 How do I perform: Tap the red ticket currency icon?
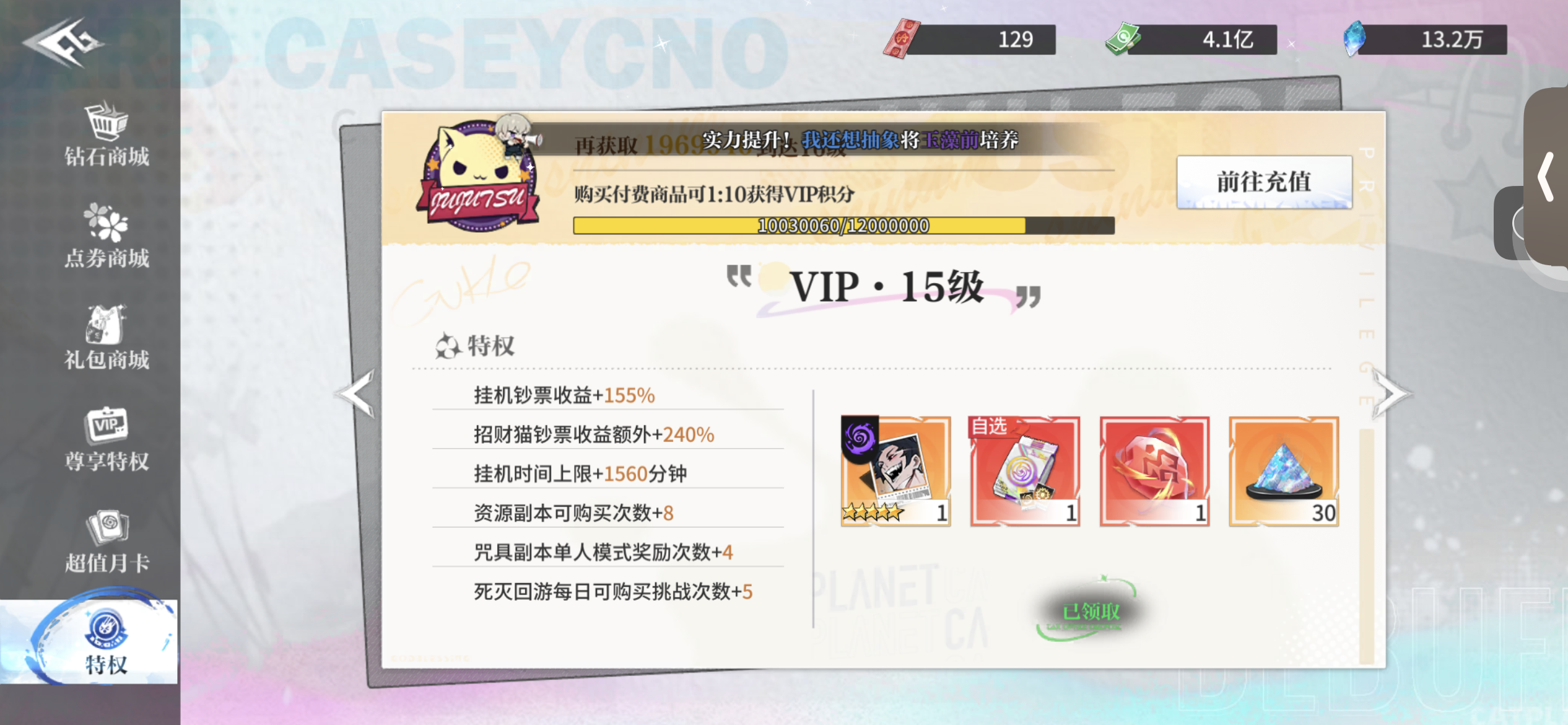pyautogui.click(x=901, y=38)
